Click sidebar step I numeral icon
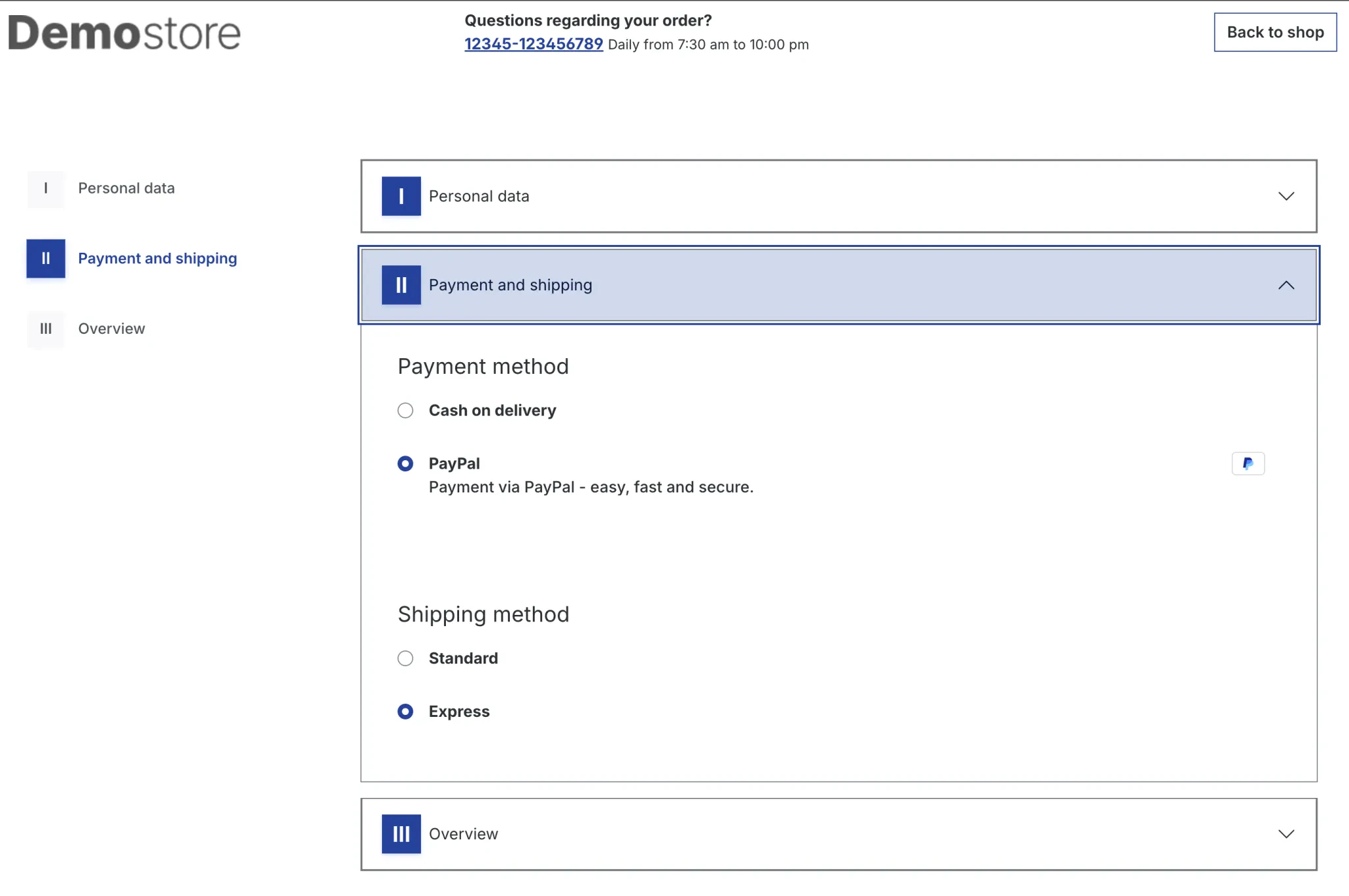 click(x=45, y=188)
